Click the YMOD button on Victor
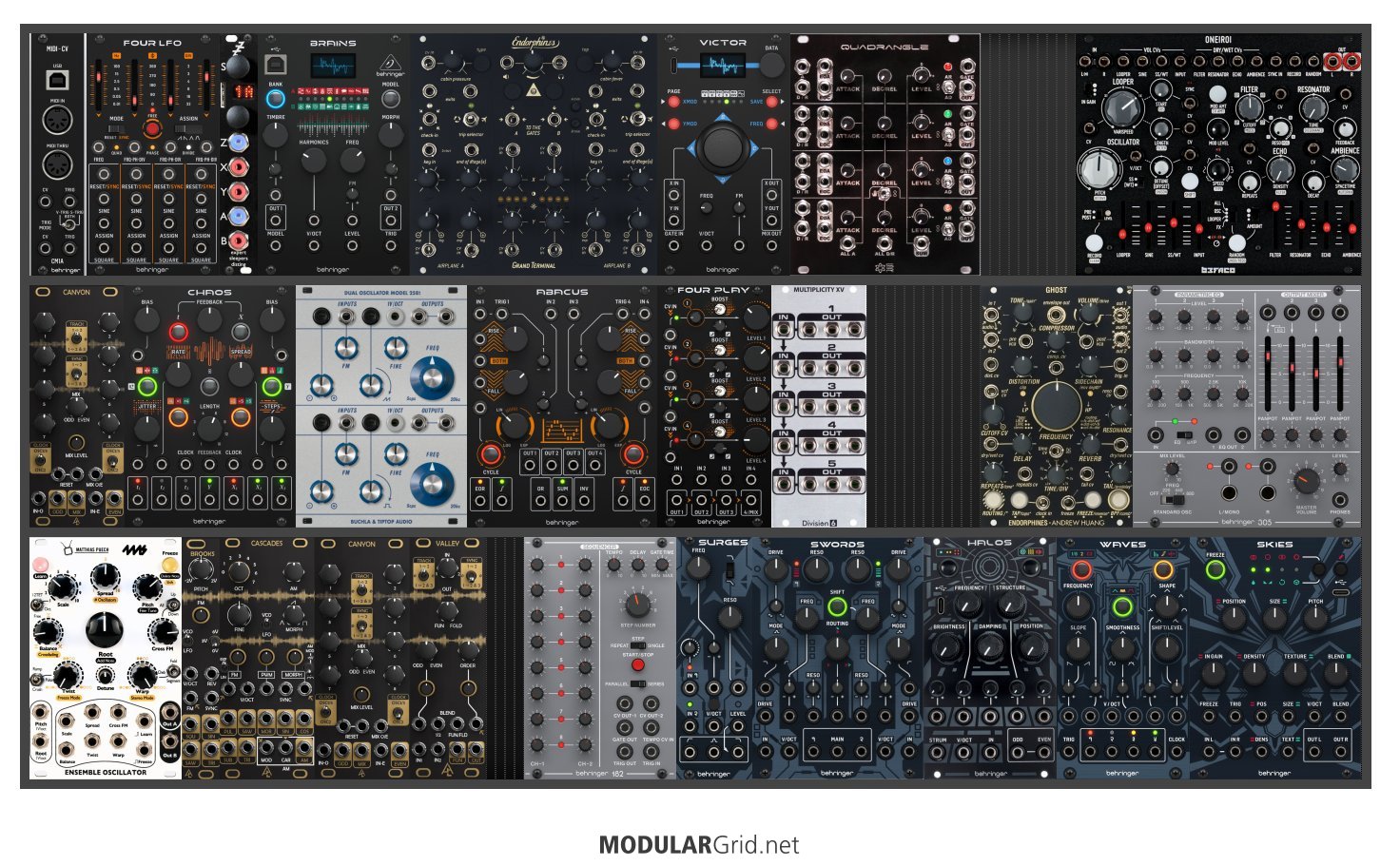Viewport: 1400px width, 865px height. pyautogui.click(x=674, y=124)
